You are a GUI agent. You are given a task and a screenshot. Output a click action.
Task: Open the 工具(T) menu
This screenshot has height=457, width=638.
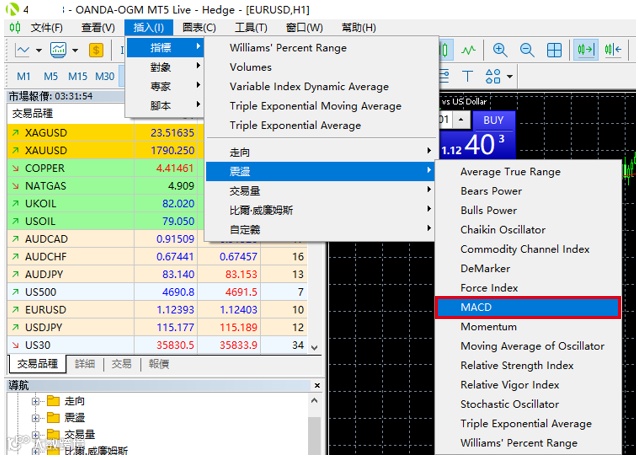pyautogui.click(x=251, y=28)
